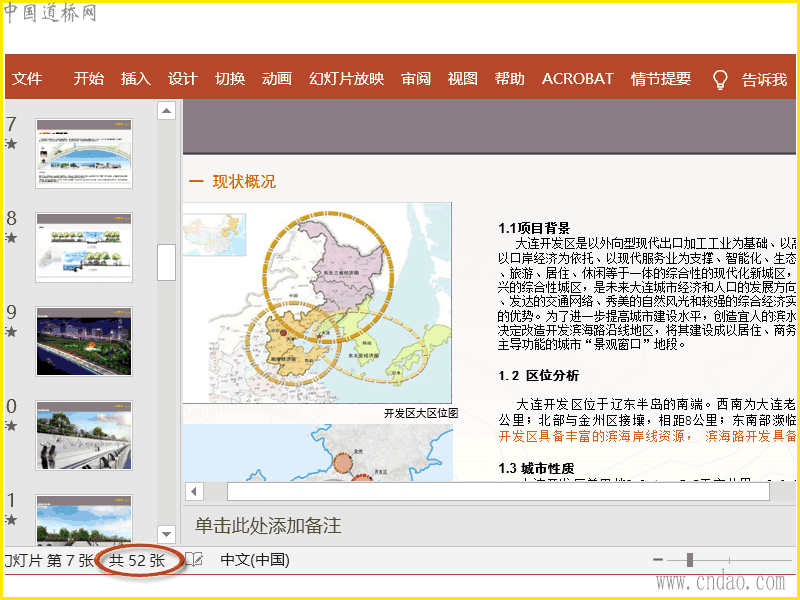Click the spell check icon in status bar
The image size is (800, 600).
[195, 560]
